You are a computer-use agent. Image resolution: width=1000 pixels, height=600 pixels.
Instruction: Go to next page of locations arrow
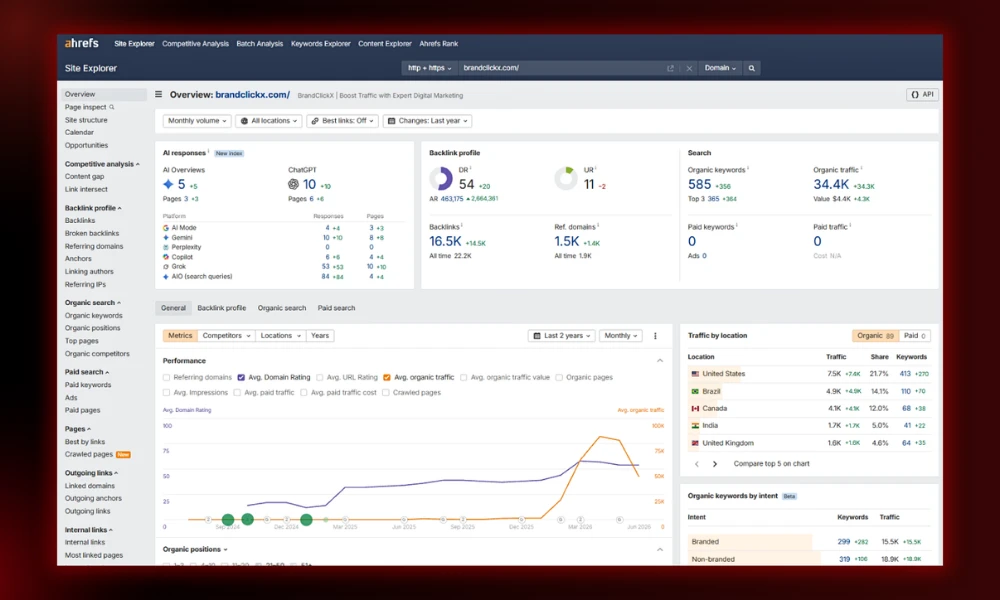715,464
